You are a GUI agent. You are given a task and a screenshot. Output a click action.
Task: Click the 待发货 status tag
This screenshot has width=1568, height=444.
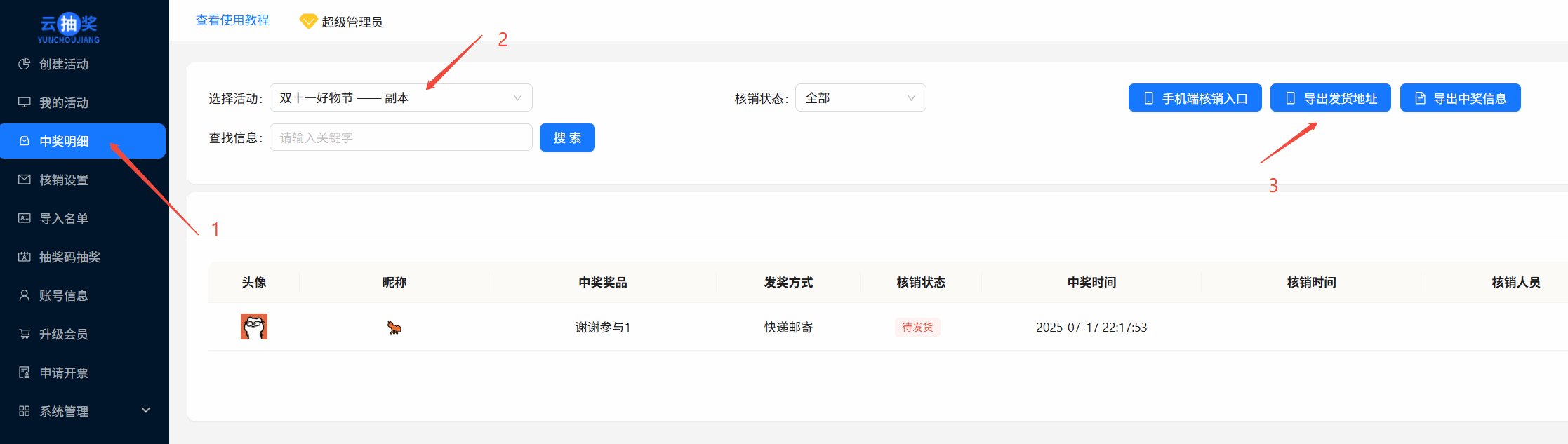917,327
